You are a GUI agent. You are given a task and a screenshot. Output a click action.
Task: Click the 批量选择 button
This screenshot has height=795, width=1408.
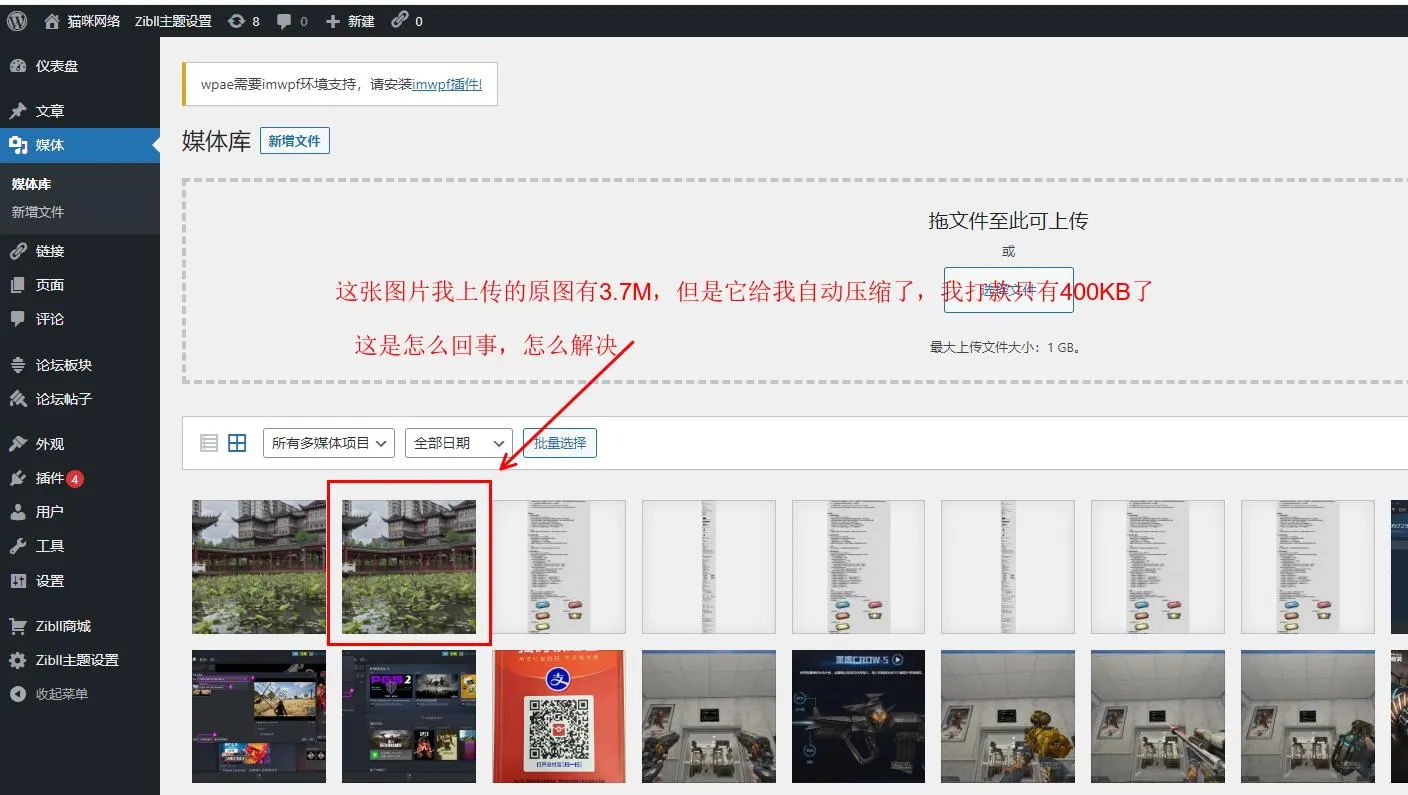[x=560, y=443]
